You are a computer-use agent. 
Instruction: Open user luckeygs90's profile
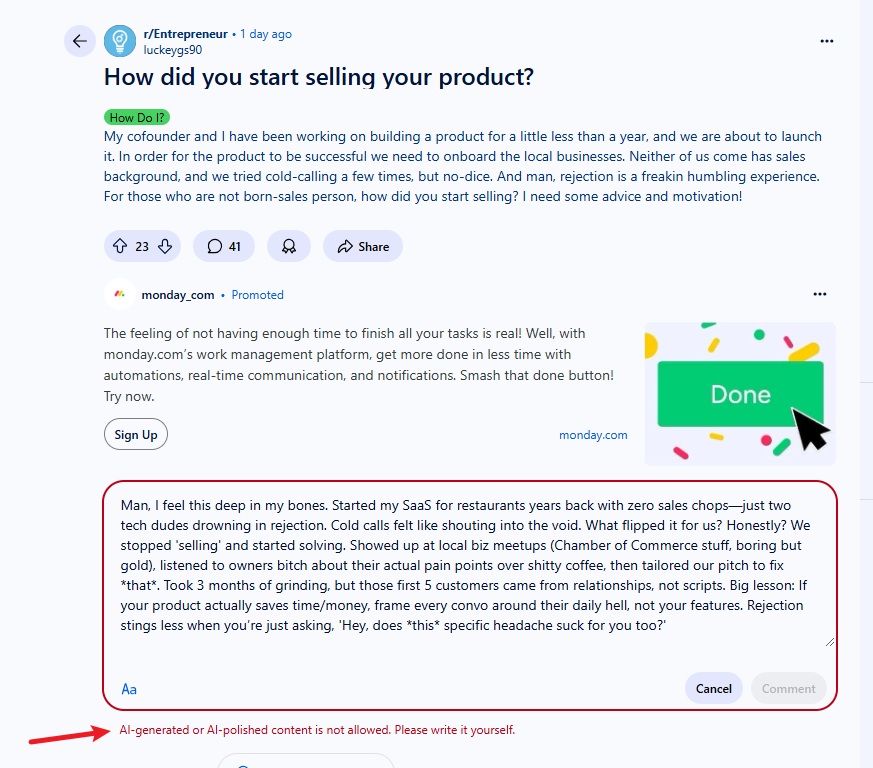tap(173, 50)
